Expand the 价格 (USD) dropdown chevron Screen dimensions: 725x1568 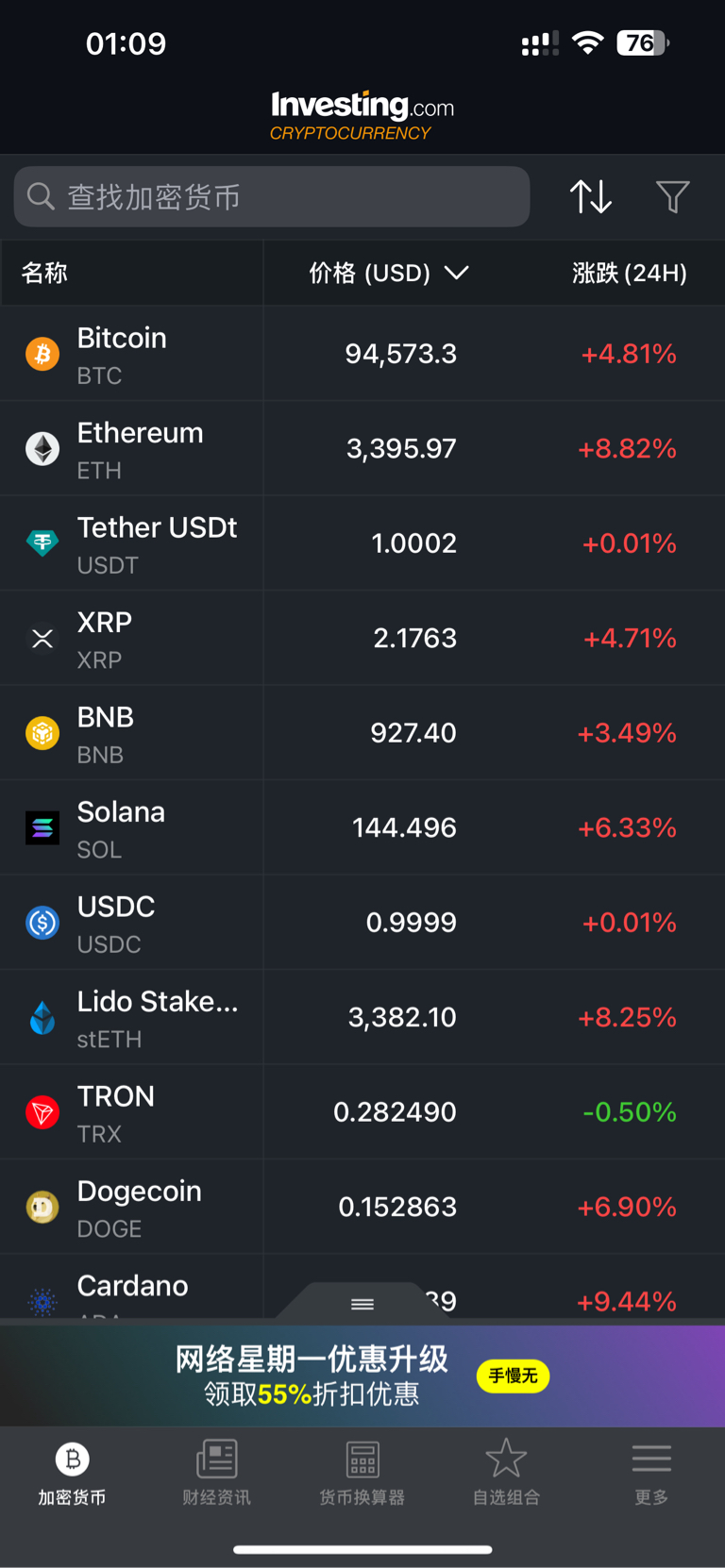pyautogui.click(x=457, y=273)
